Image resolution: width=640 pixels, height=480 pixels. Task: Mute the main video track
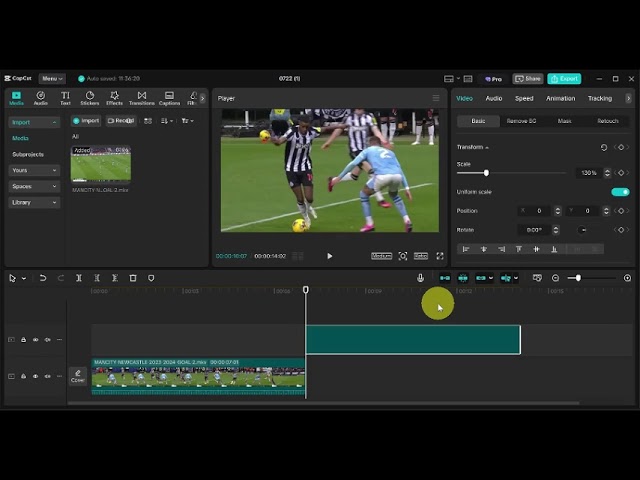click(x=47, y=376)
